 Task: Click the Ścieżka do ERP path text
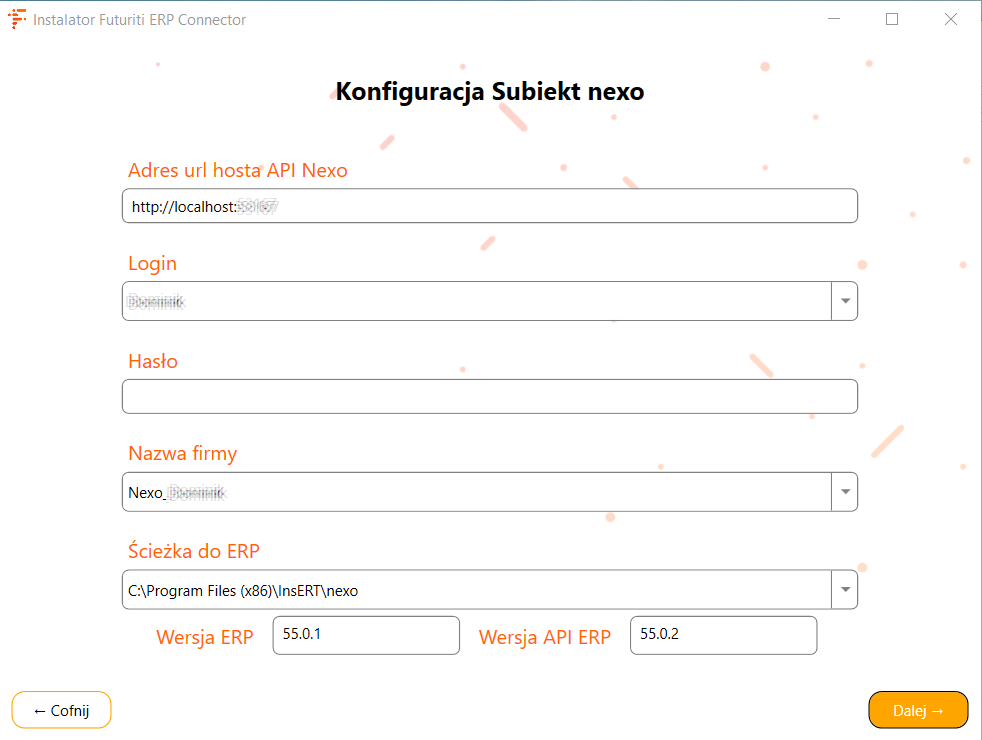[476, 590]
